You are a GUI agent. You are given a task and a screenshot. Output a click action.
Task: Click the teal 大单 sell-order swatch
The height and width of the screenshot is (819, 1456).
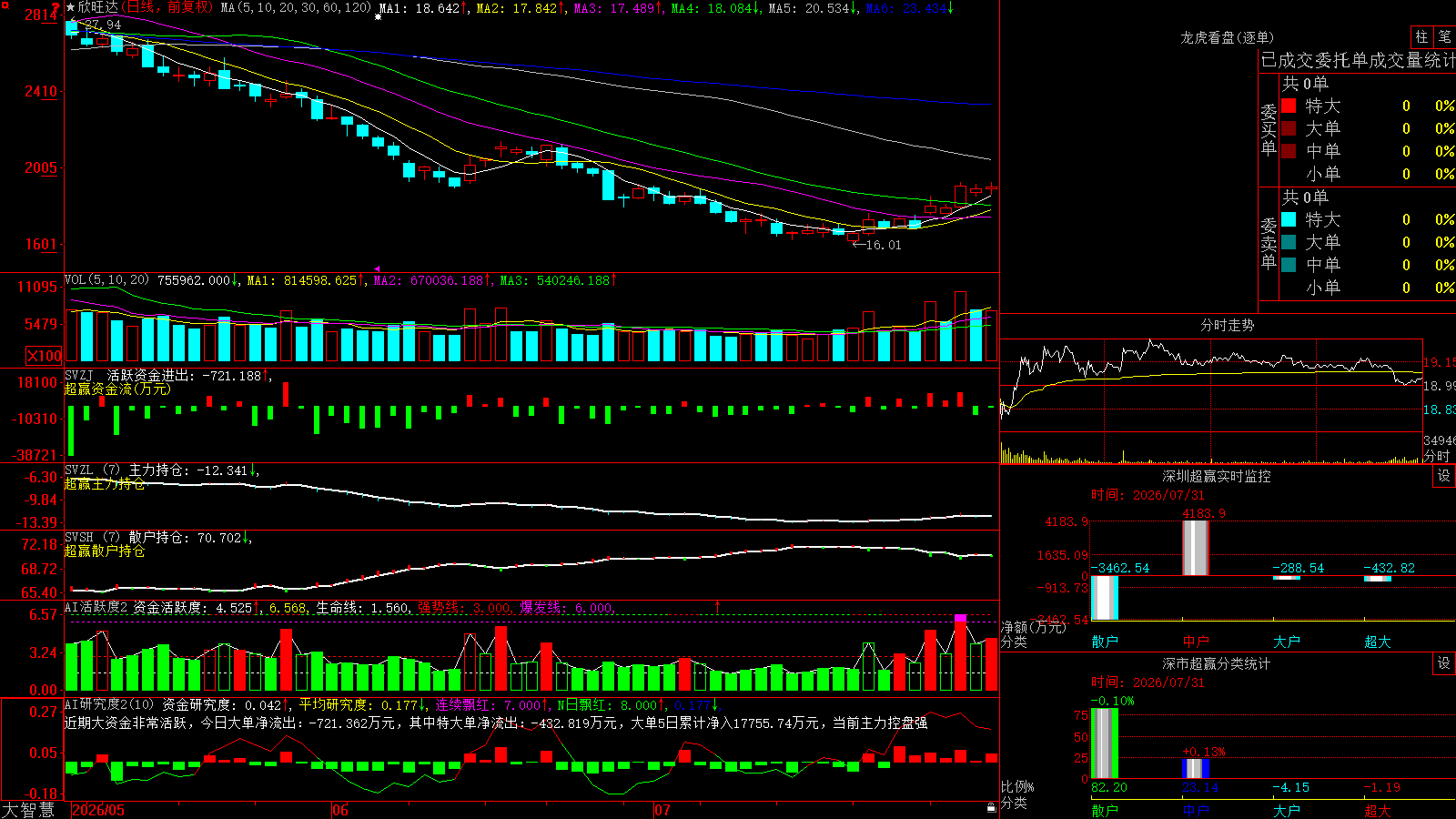(x=1289, y=242)
